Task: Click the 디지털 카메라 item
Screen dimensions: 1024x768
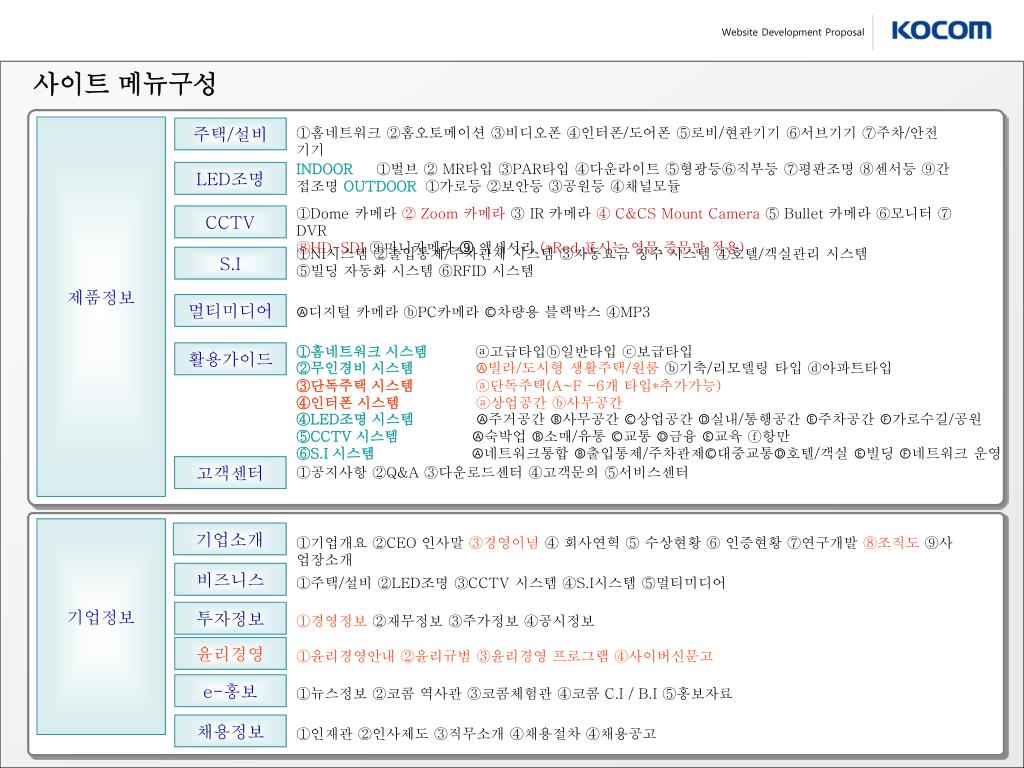Action: pos(347,312)
